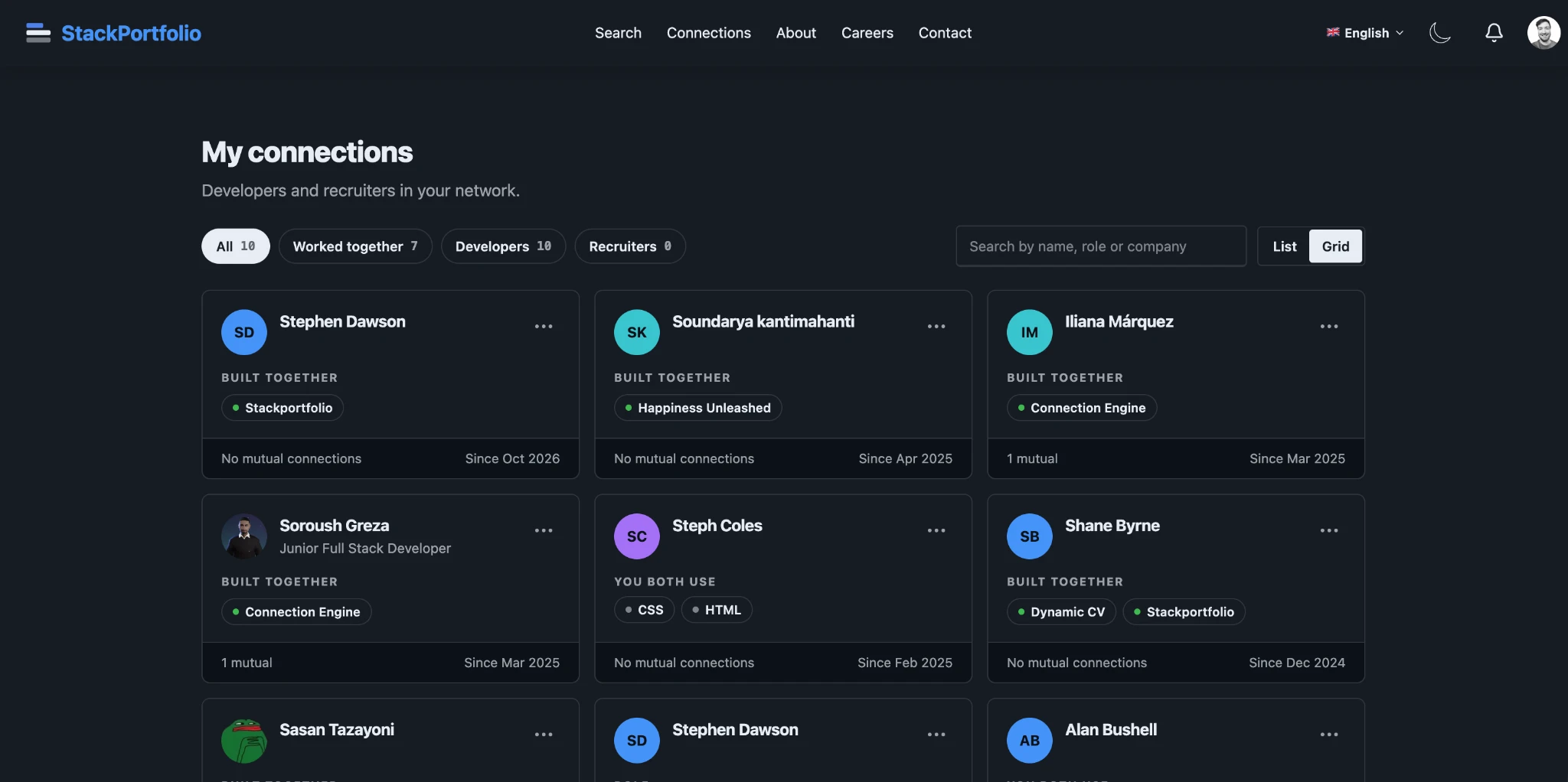Open the user profile avatar menu
This screenshot has width=1568, height=782.
click(1543, 33)
